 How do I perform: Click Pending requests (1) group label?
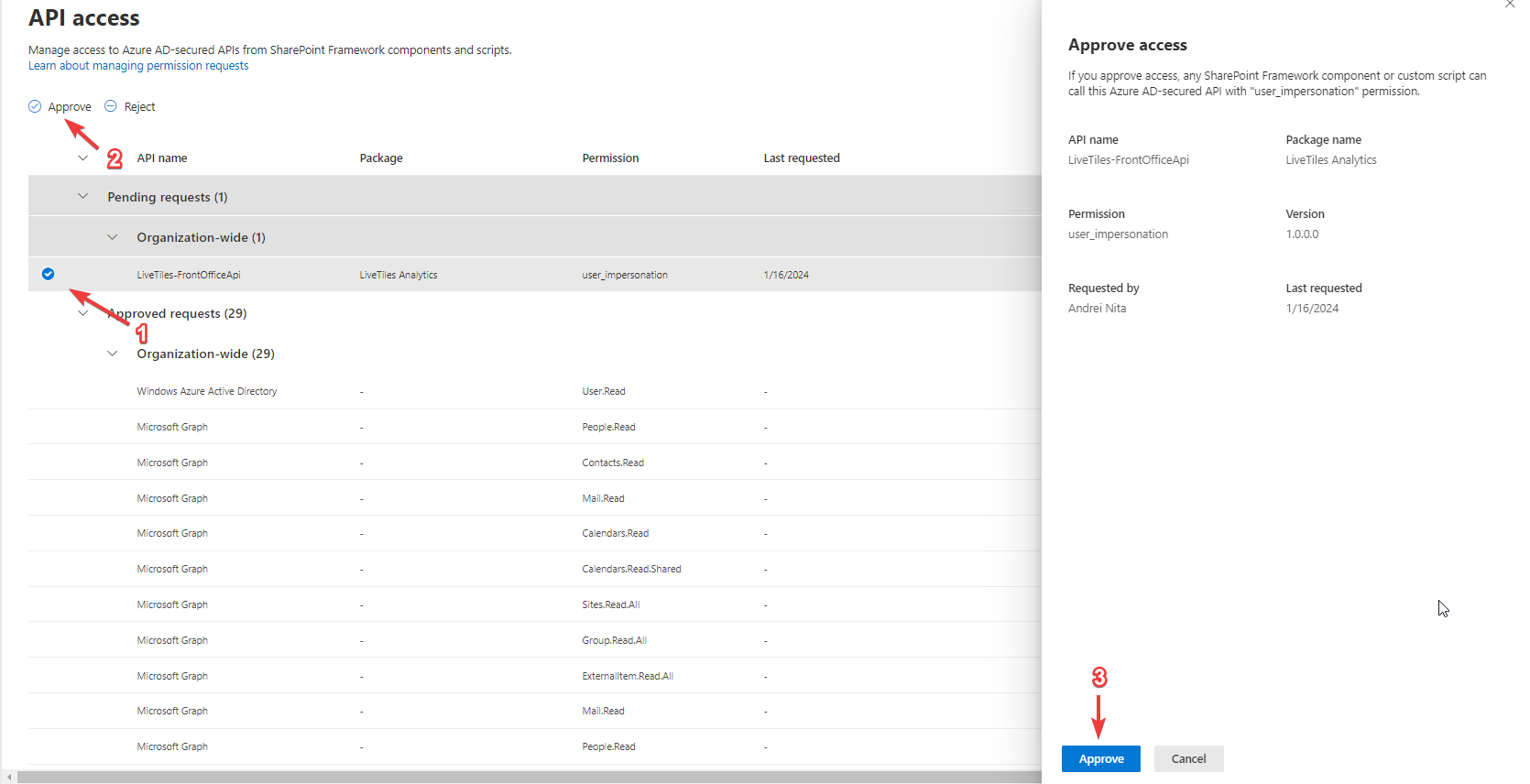coord(168,197)
